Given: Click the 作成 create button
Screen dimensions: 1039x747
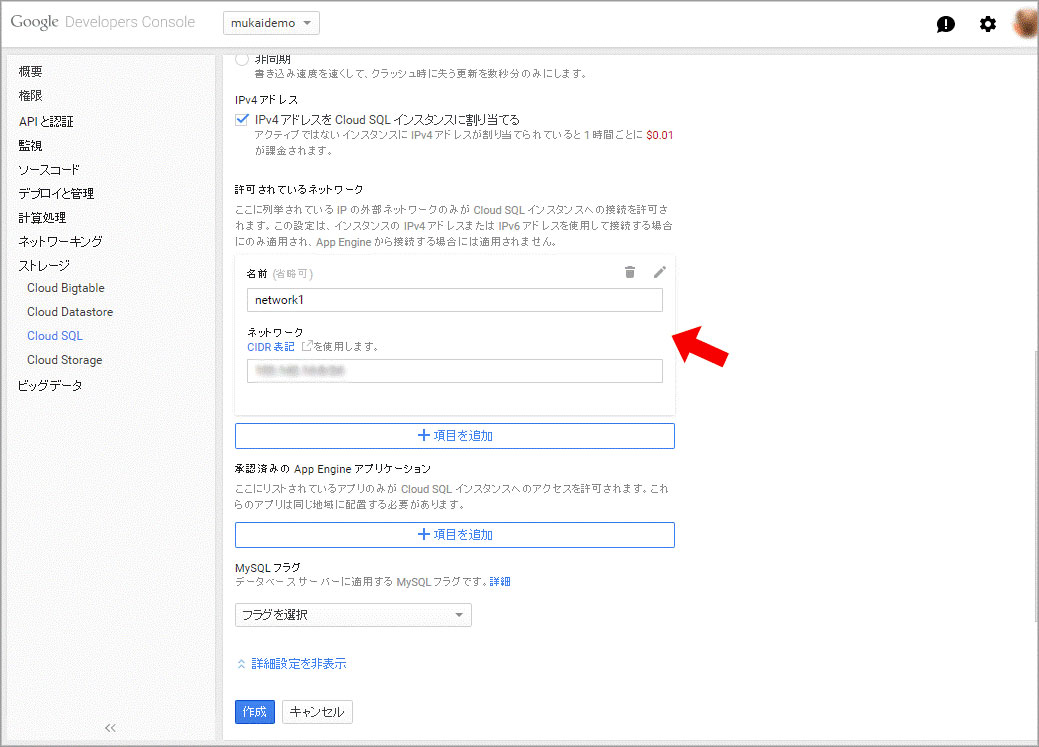Looking at the screenshot, I should click(x=255, y=712).
